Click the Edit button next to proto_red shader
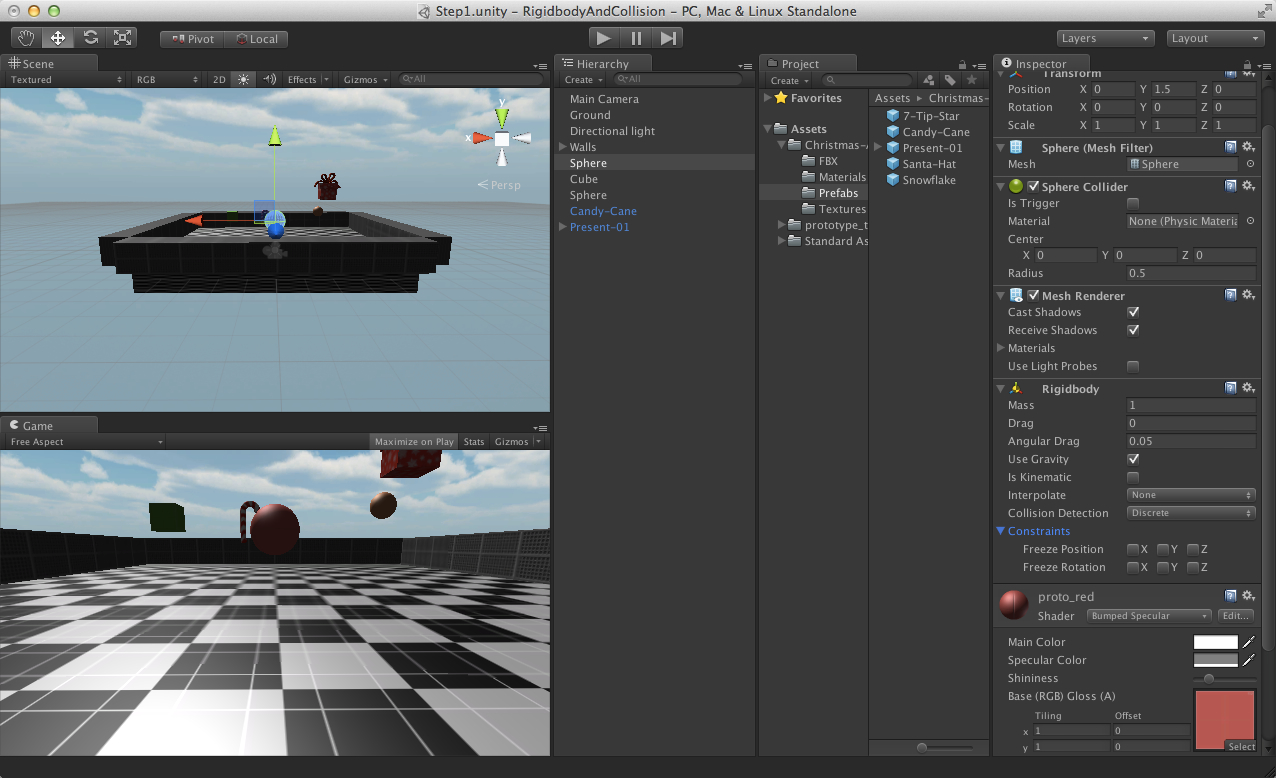The image size is (1276, 778). (1236, 616)
